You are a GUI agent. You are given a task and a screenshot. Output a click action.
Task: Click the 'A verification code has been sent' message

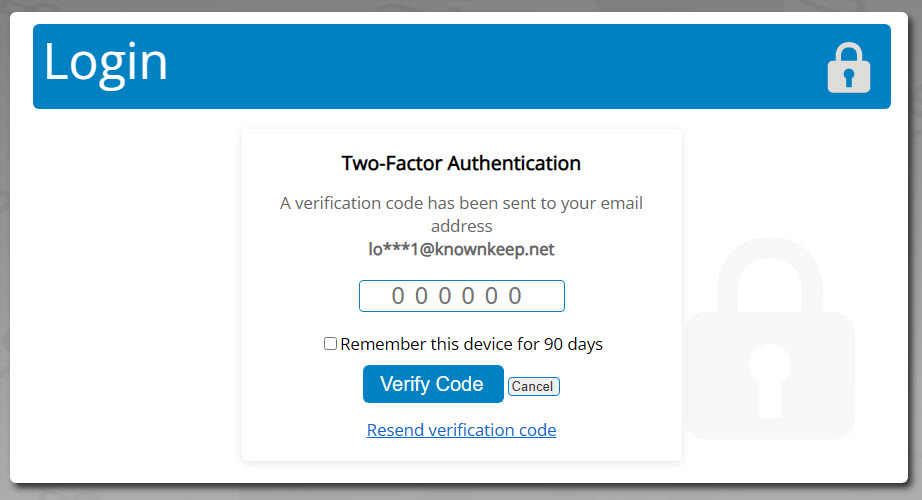pos(462,214)
